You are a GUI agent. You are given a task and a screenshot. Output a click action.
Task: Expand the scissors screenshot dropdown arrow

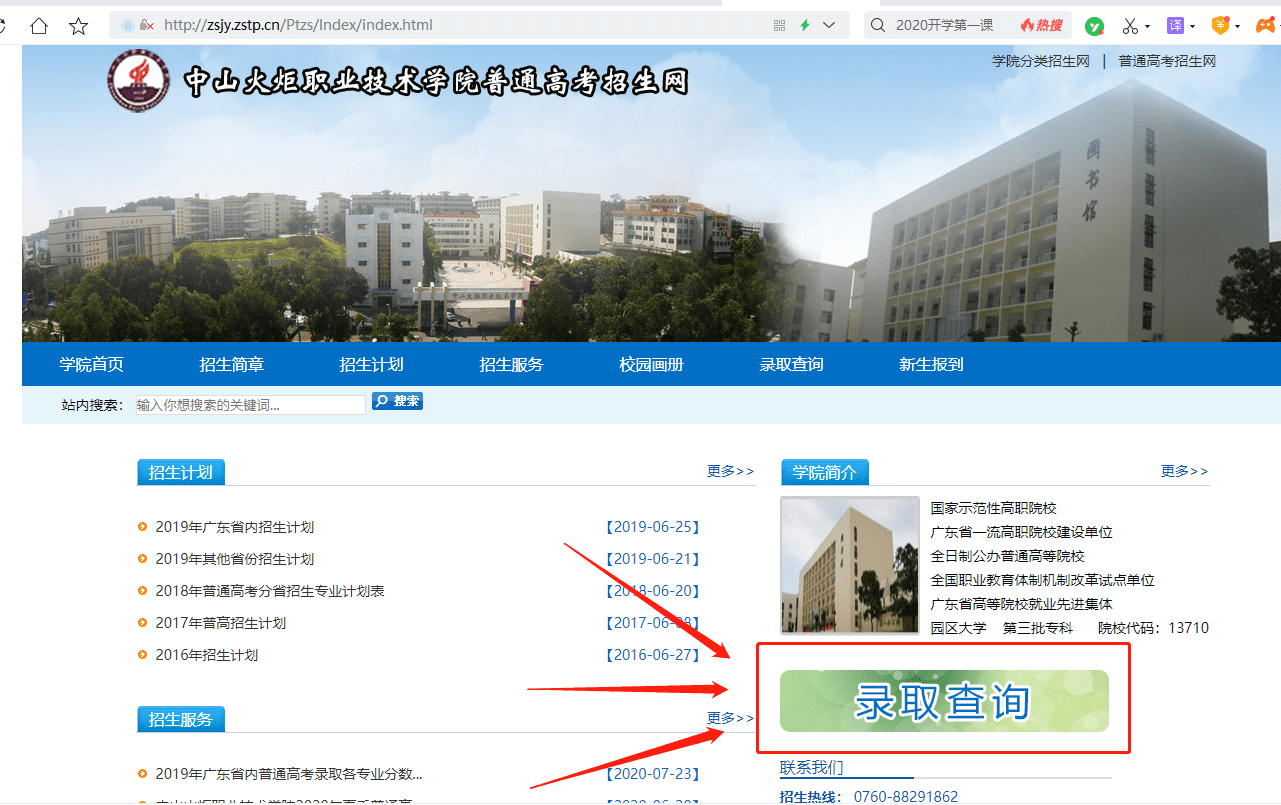pos(1147,26)
